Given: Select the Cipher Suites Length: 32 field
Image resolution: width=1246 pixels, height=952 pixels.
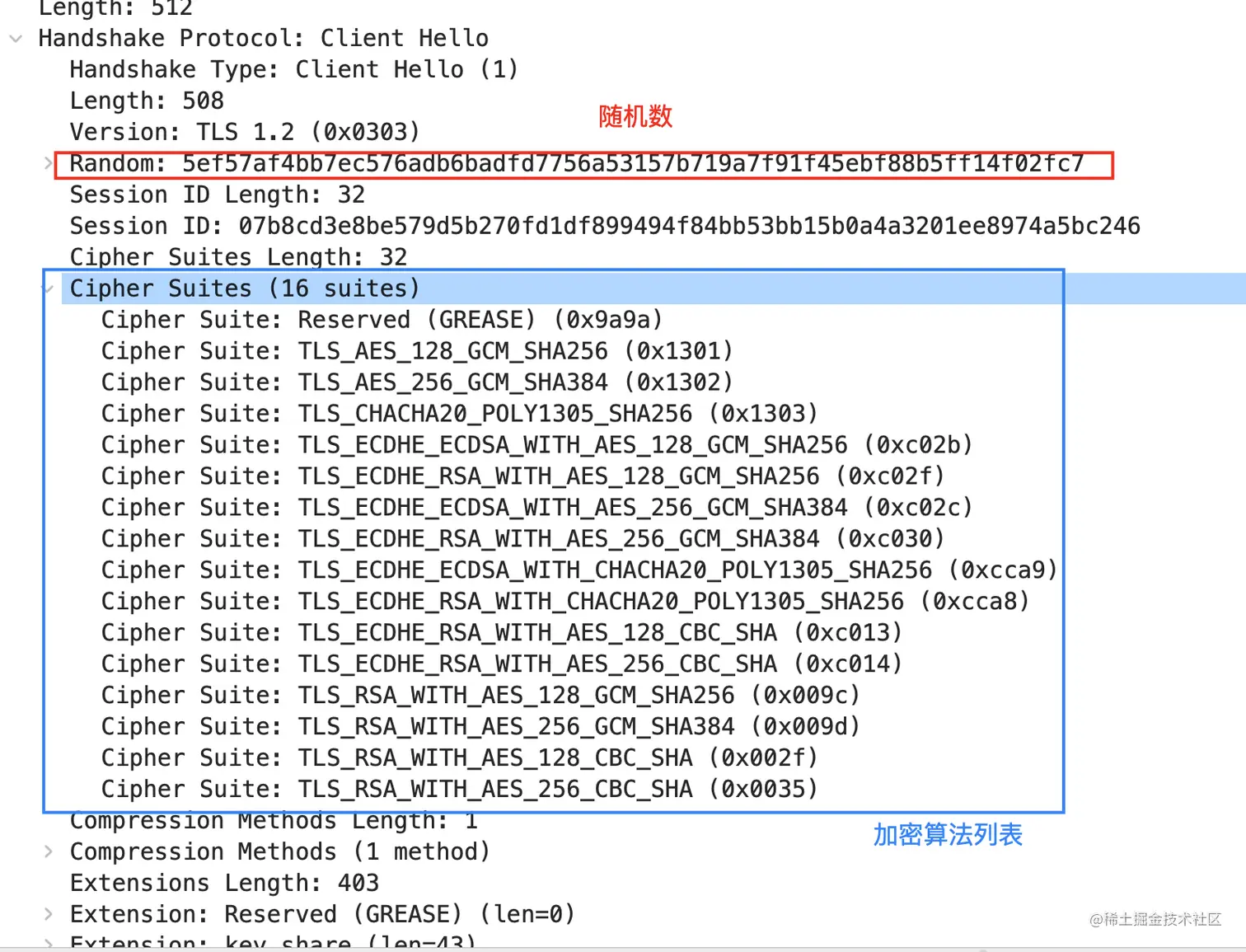Looking at the screenshot, I should point(238,256).
